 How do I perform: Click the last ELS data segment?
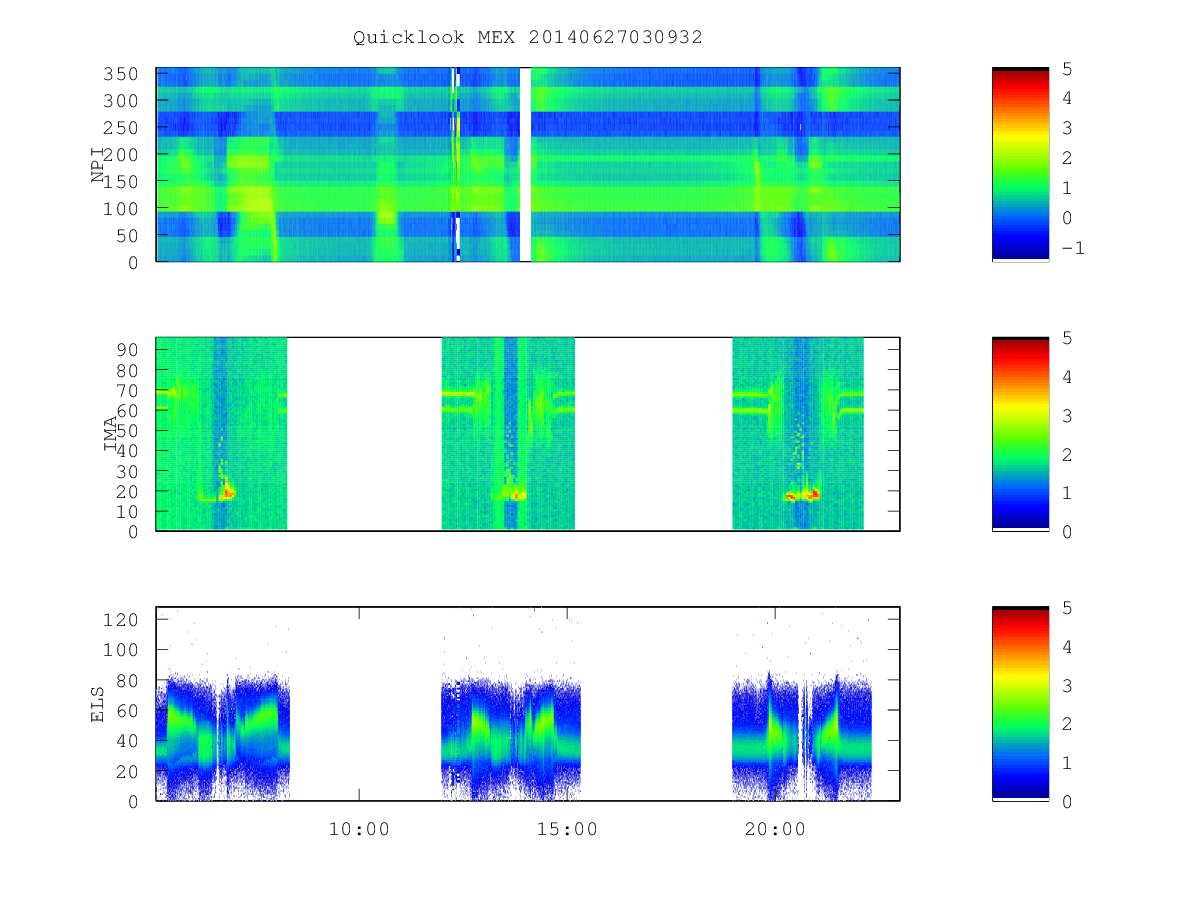coord(802,738)
